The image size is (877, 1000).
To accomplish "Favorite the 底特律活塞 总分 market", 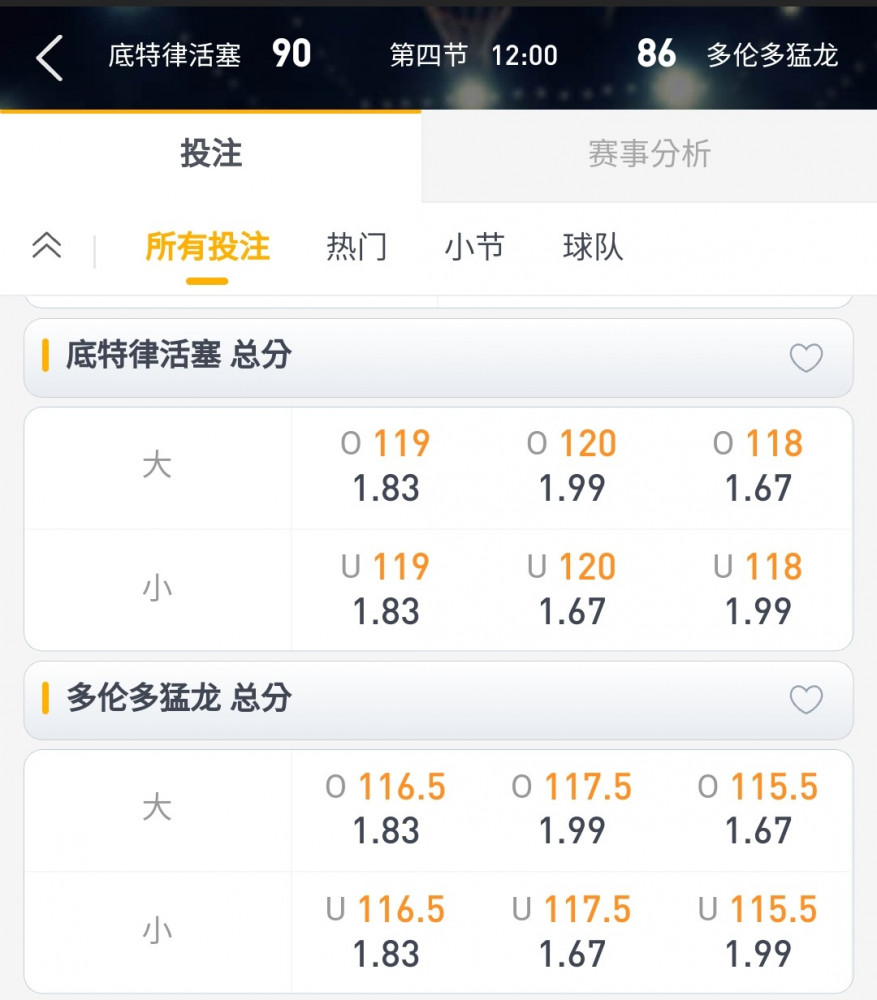I will coord(806,358).
